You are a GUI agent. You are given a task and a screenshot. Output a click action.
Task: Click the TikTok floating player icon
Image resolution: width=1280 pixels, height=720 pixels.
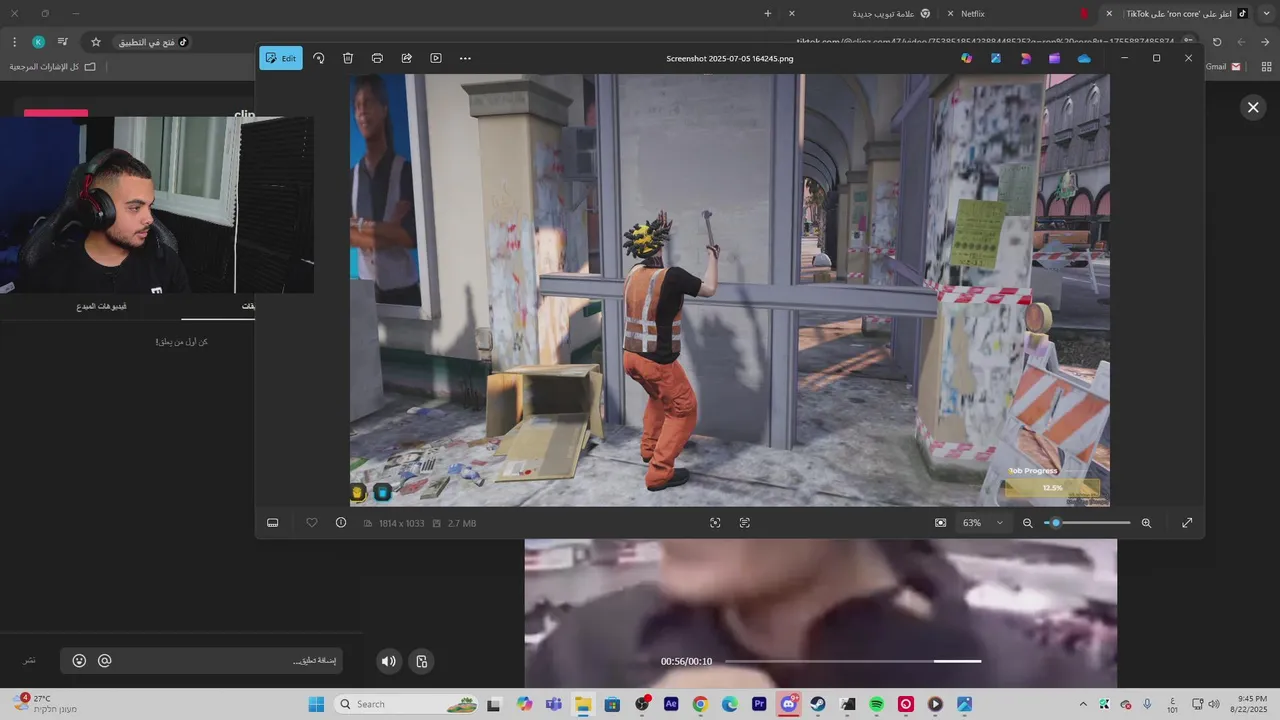coord(422,661)
